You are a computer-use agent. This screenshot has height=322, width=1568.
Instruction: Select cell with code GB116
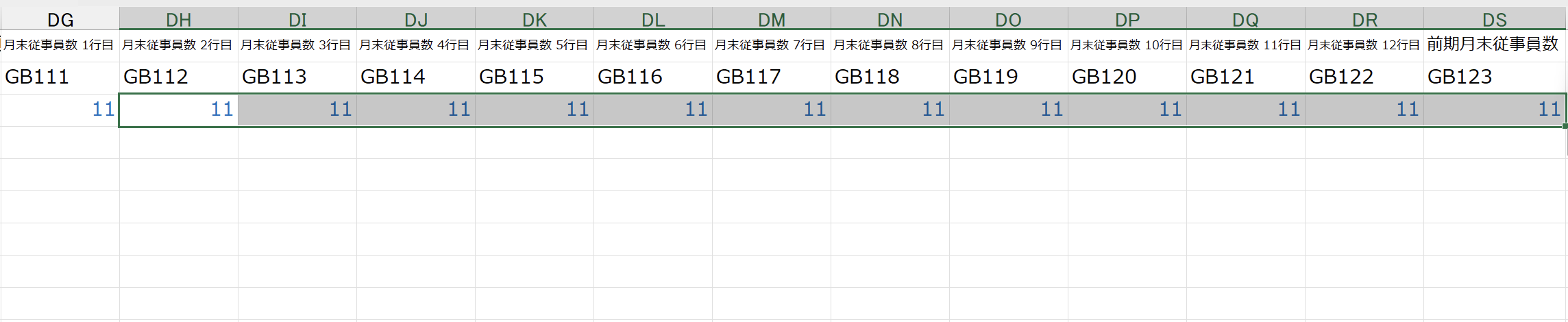point(652,77)
